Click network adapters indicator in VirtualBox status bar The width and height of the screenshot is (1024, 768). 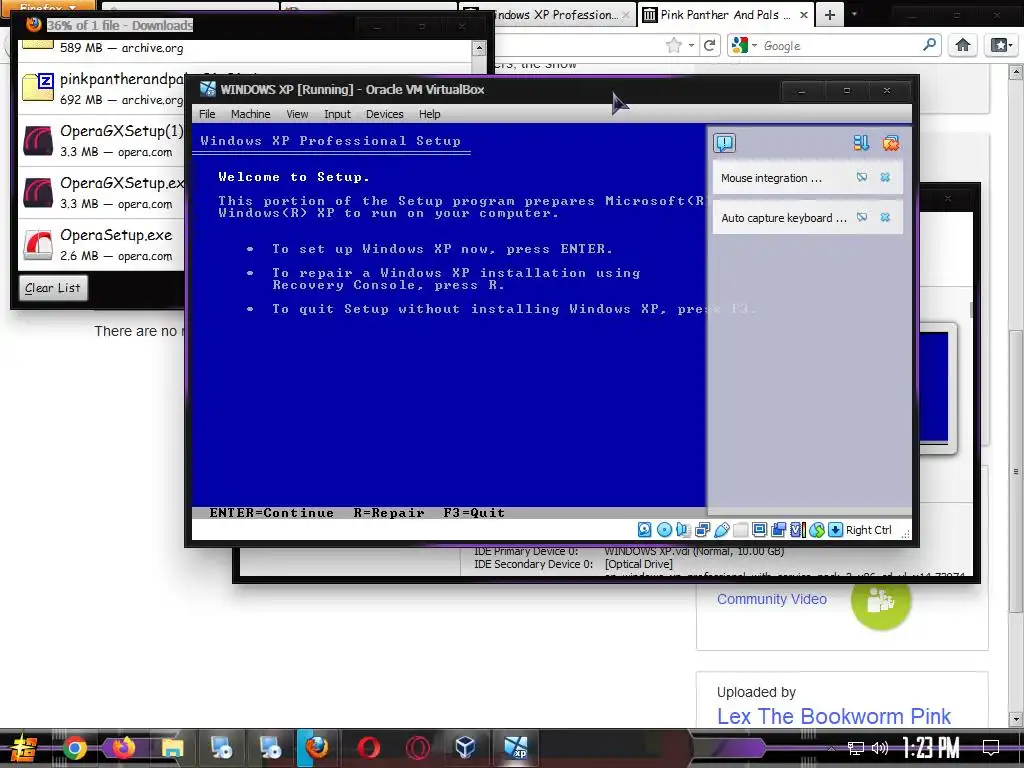(x=703, y=530)
